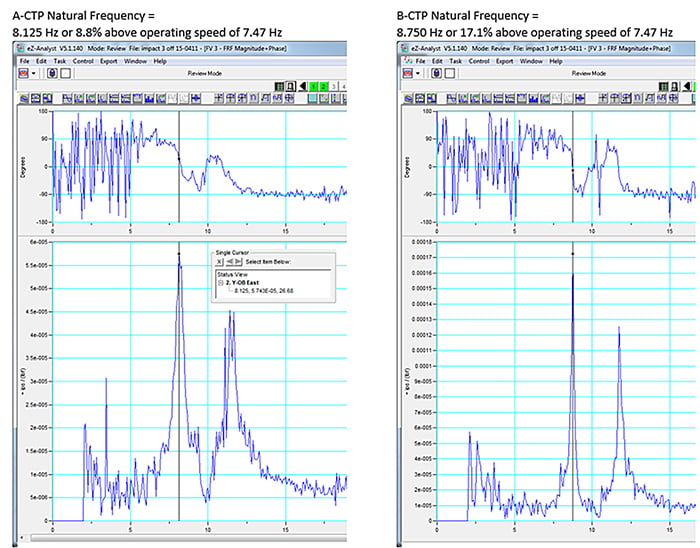The height and width of the screenshot is (548, 700).
Task: Expand dropdown arrow beside left window mode icon
Action: pyautogui.click(x=33, y=73)
